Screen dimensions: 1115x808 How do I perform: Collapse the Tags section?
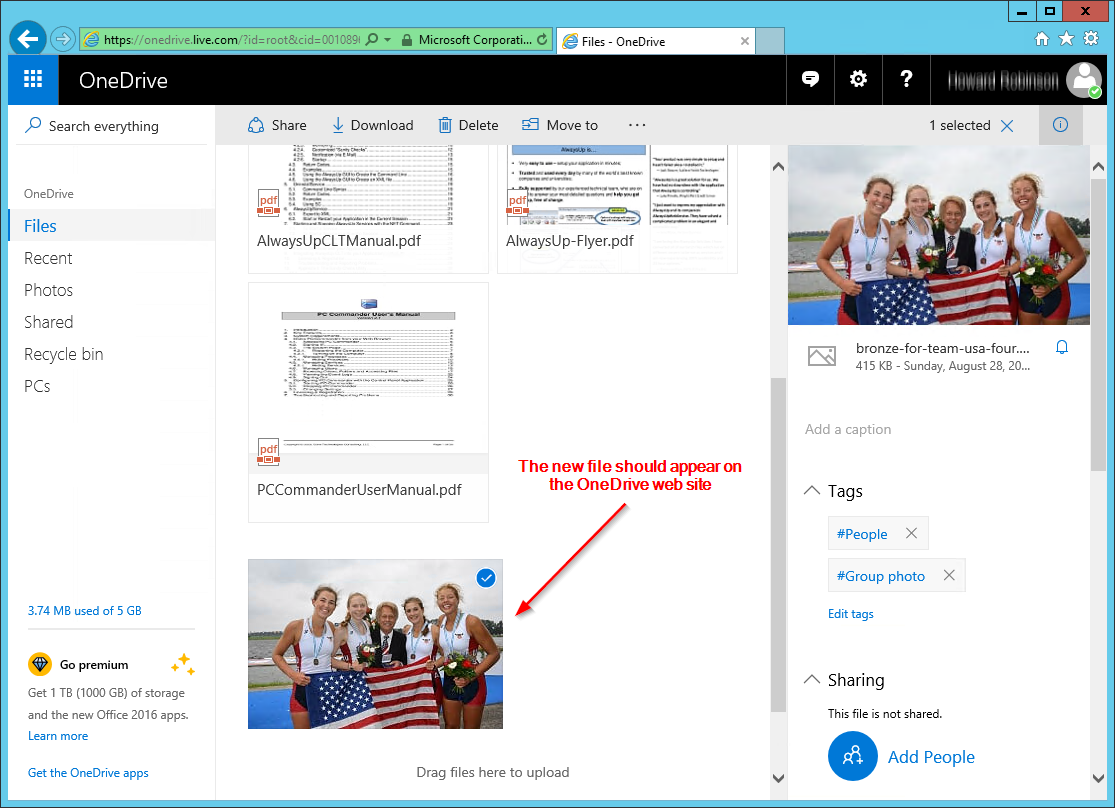[x=811, y=491]
